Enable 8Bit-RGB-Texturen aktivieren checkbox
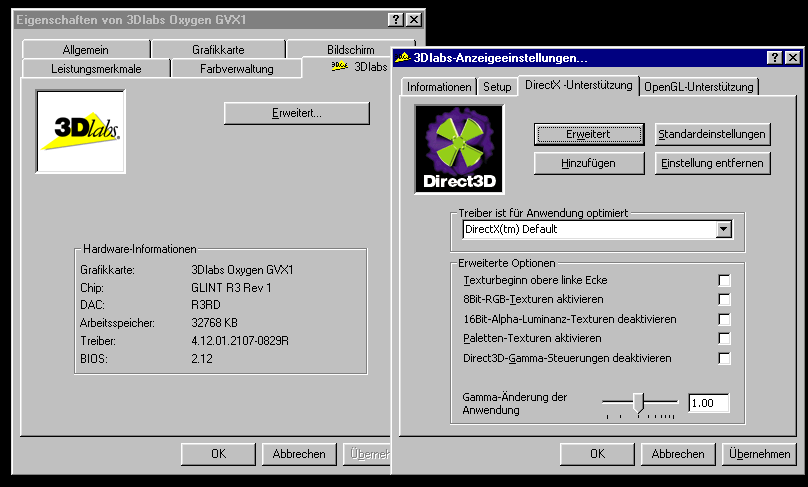The height and width of the screenshot is (487, 808). point(724,299)
